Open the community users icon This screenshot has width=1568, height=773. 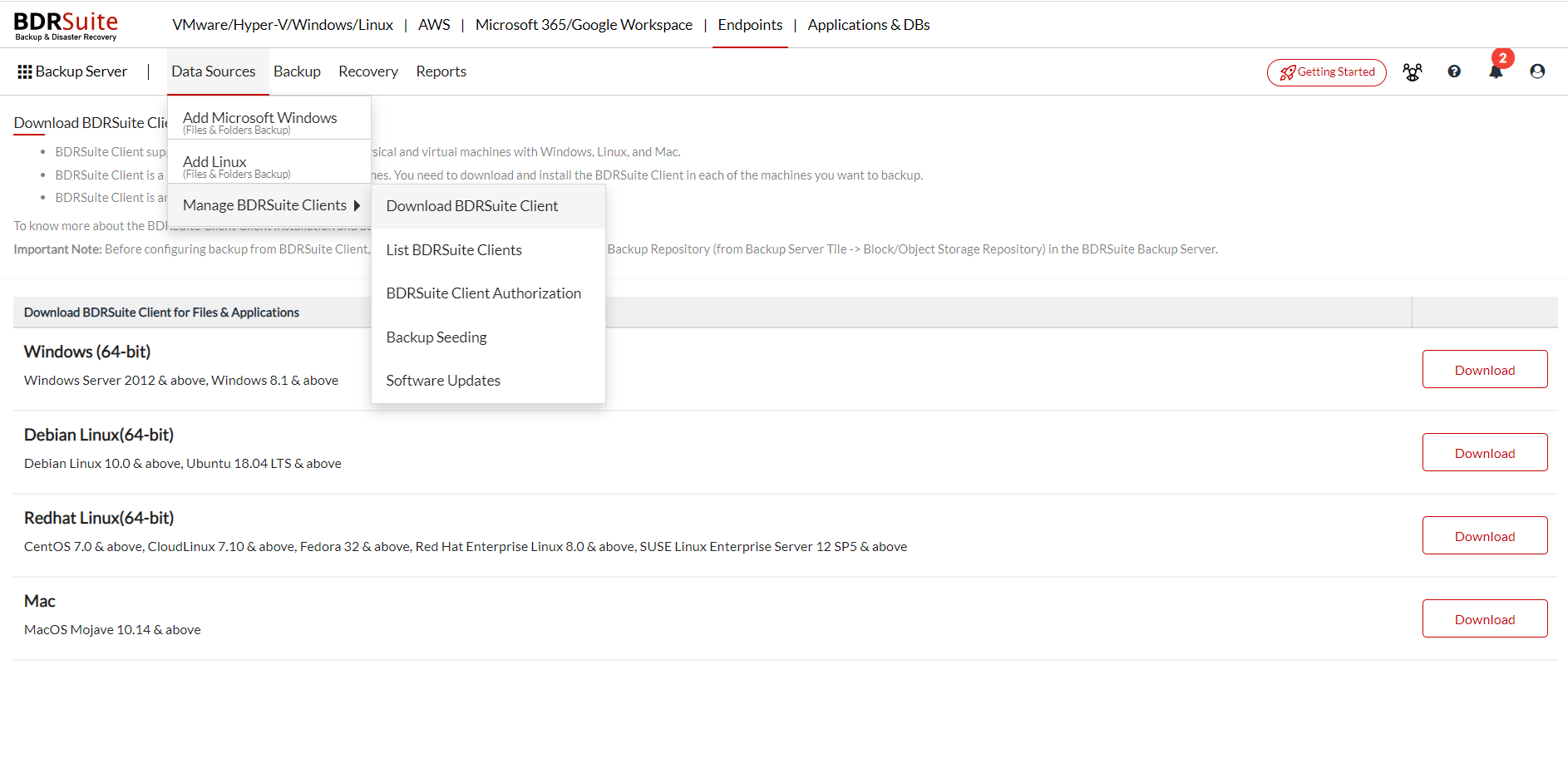1413,72
